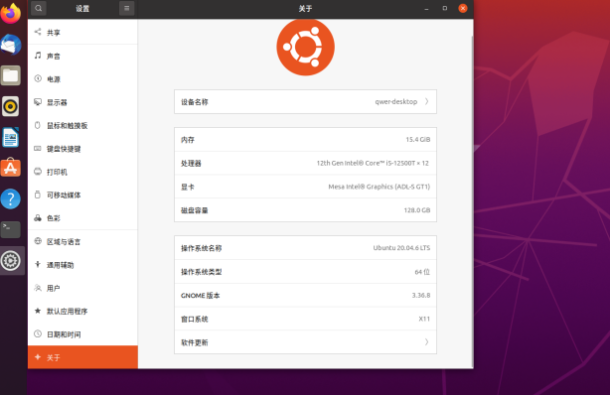Select 区域与语言 text in sidebar

pos(64,242)
